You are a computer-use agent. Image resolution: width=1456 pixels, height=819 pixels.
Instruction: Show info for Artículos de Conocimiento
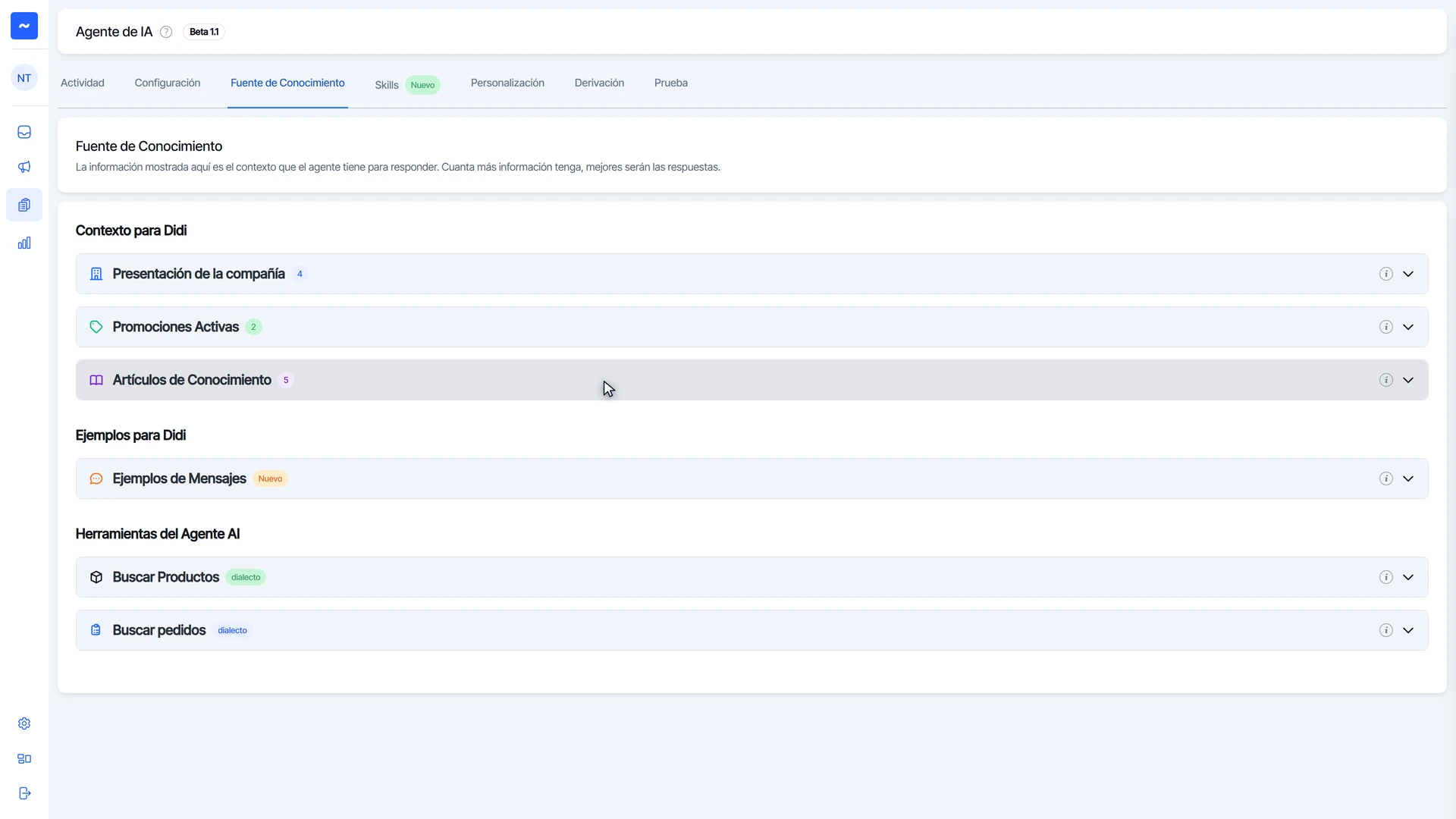point(1385,380)
